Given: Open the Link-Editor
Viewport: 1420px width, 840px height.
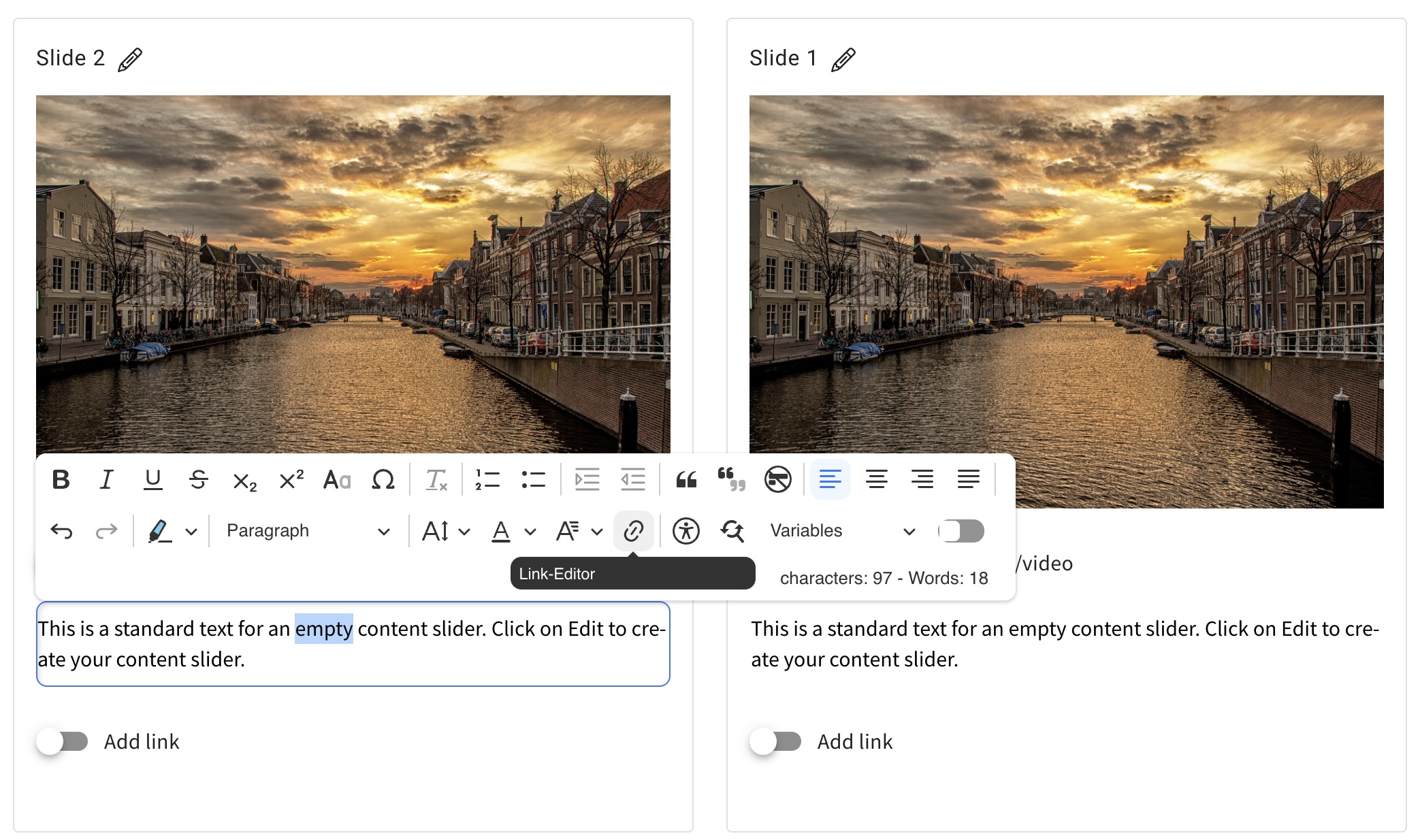Looking at the screenshot, I should [x=633, y=531].
